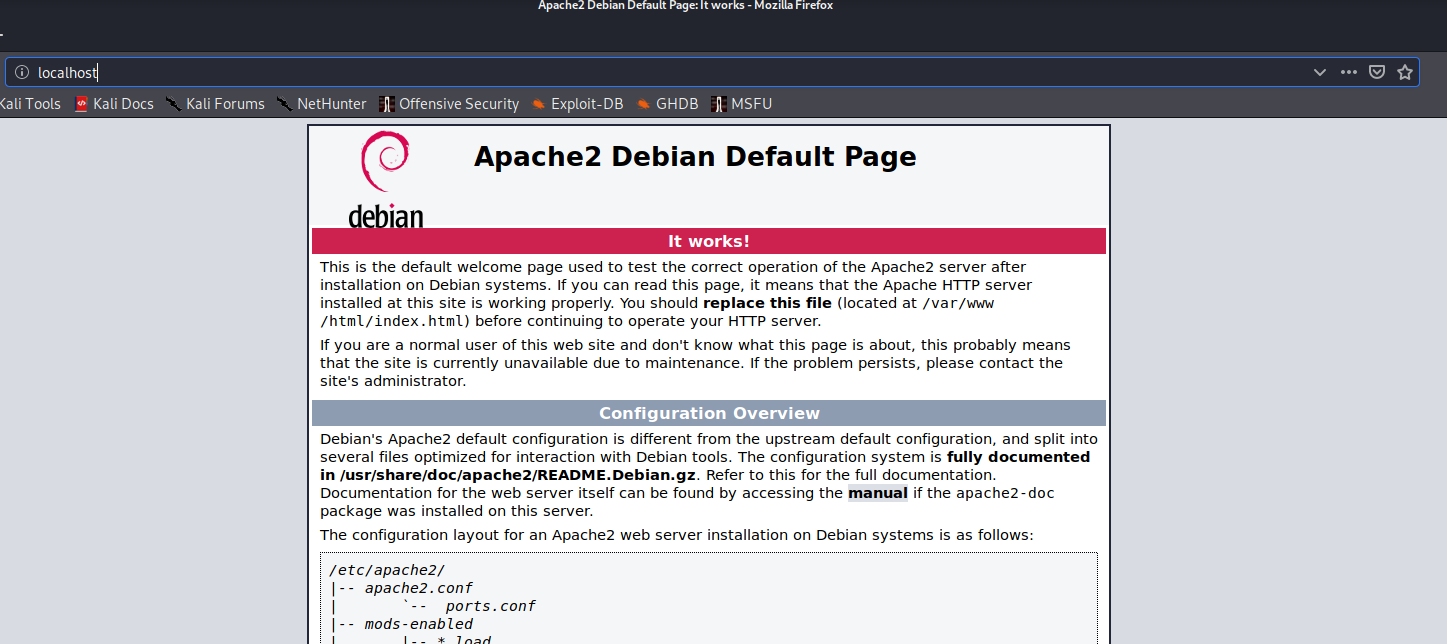Screen dimensions: 1447x644
Task: Click the Kali Forums dragon favicon
Action: (174, 104)
